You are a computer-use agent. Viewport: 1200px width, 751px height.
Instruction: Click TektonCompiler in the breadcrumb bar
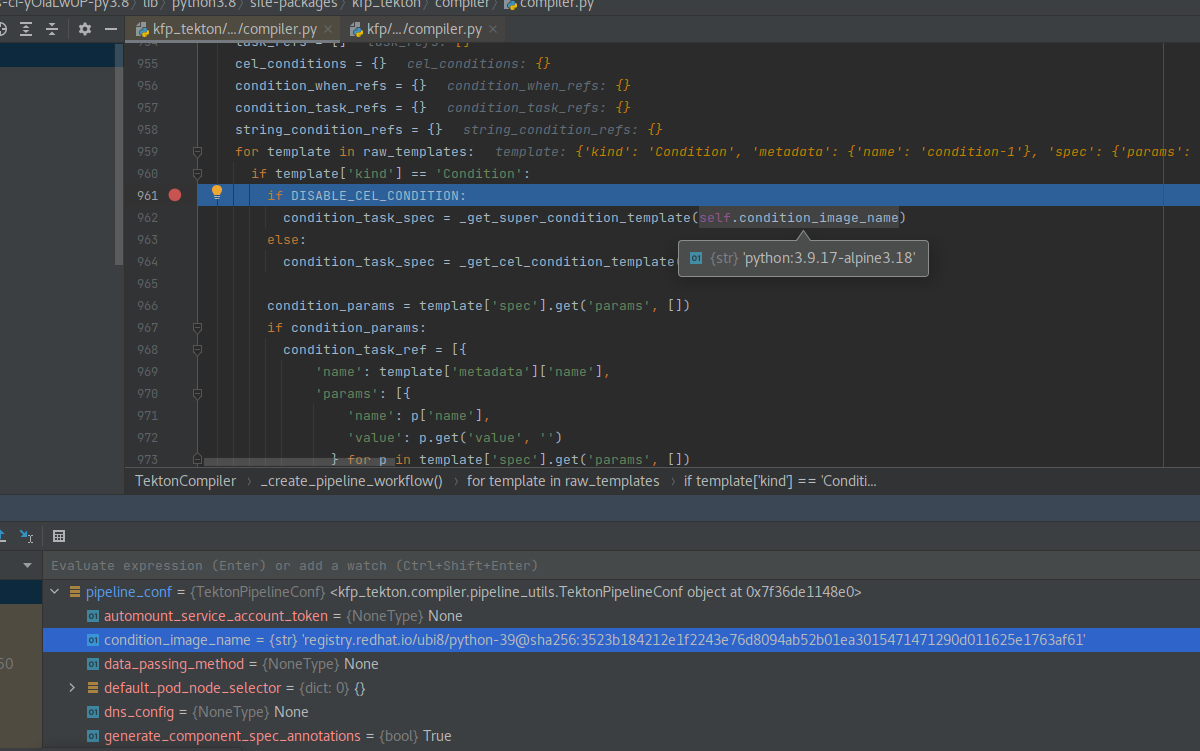[185, 481]
